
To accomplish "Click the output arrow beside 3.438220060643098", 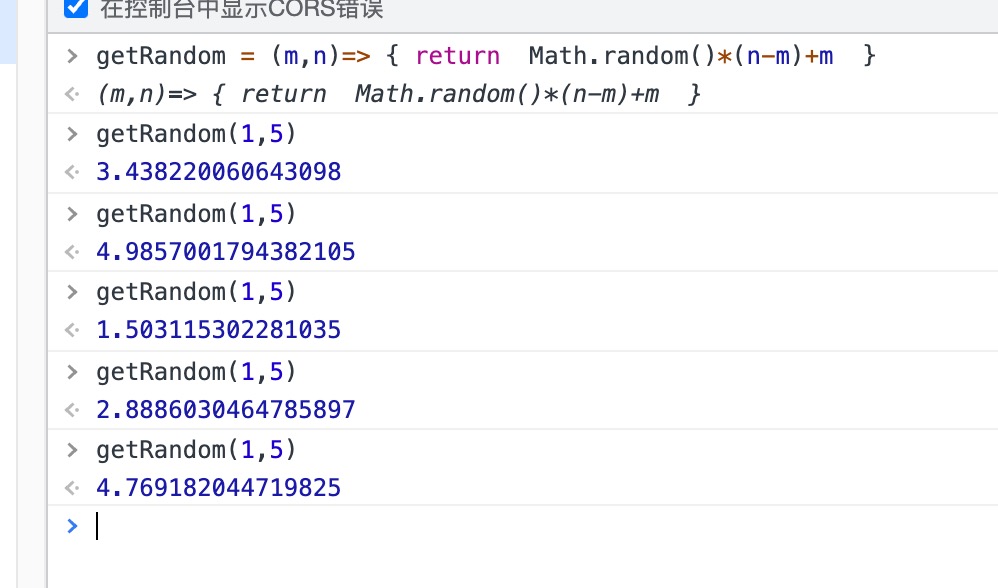I will [71, 172].
